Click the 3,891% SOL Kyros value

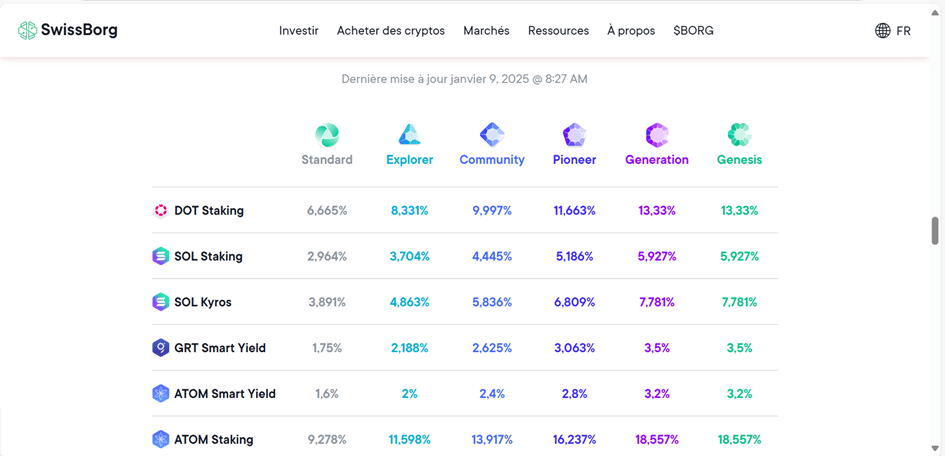coord(327,302)
